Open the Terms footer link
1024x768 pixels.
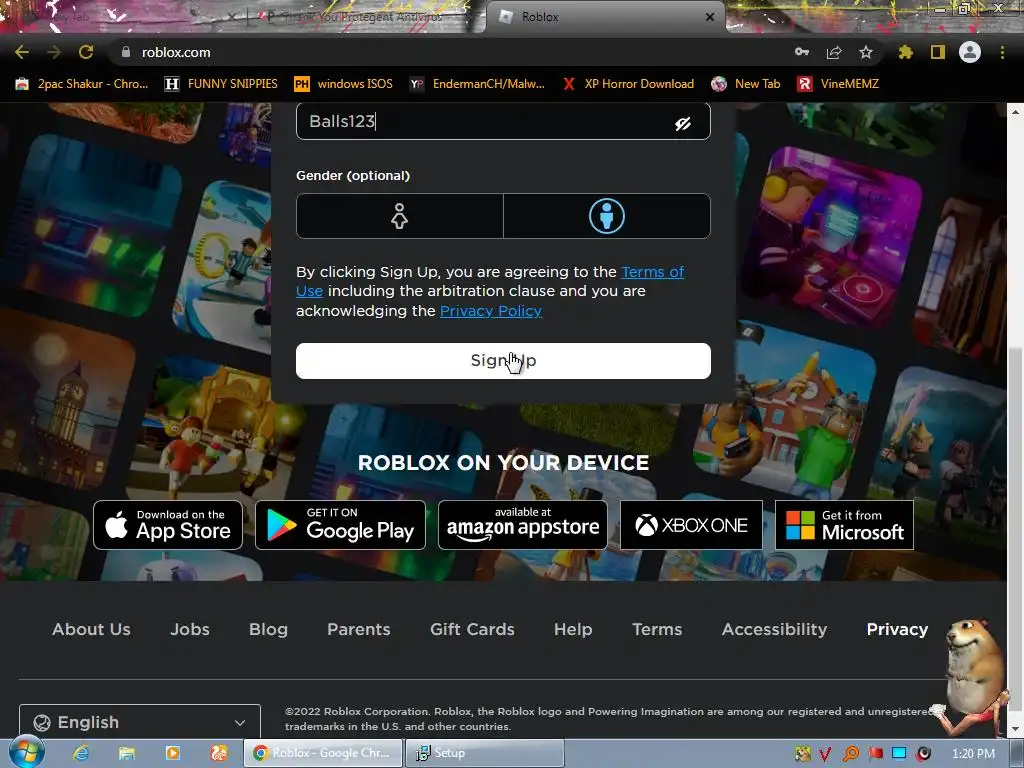coord(657,630)
